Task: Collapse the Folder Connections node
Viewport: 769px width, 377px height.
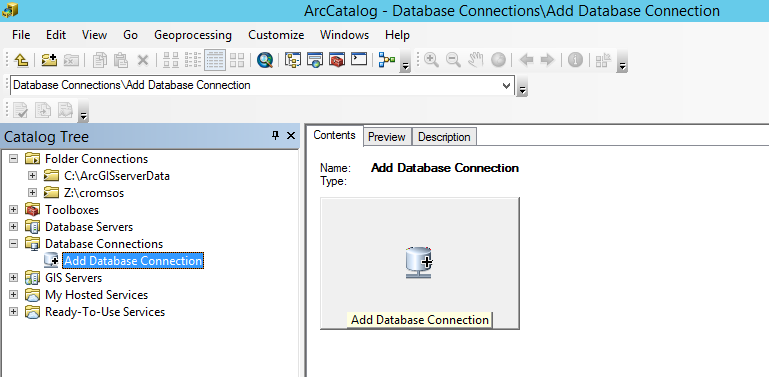Action: [x=14, y=159]
